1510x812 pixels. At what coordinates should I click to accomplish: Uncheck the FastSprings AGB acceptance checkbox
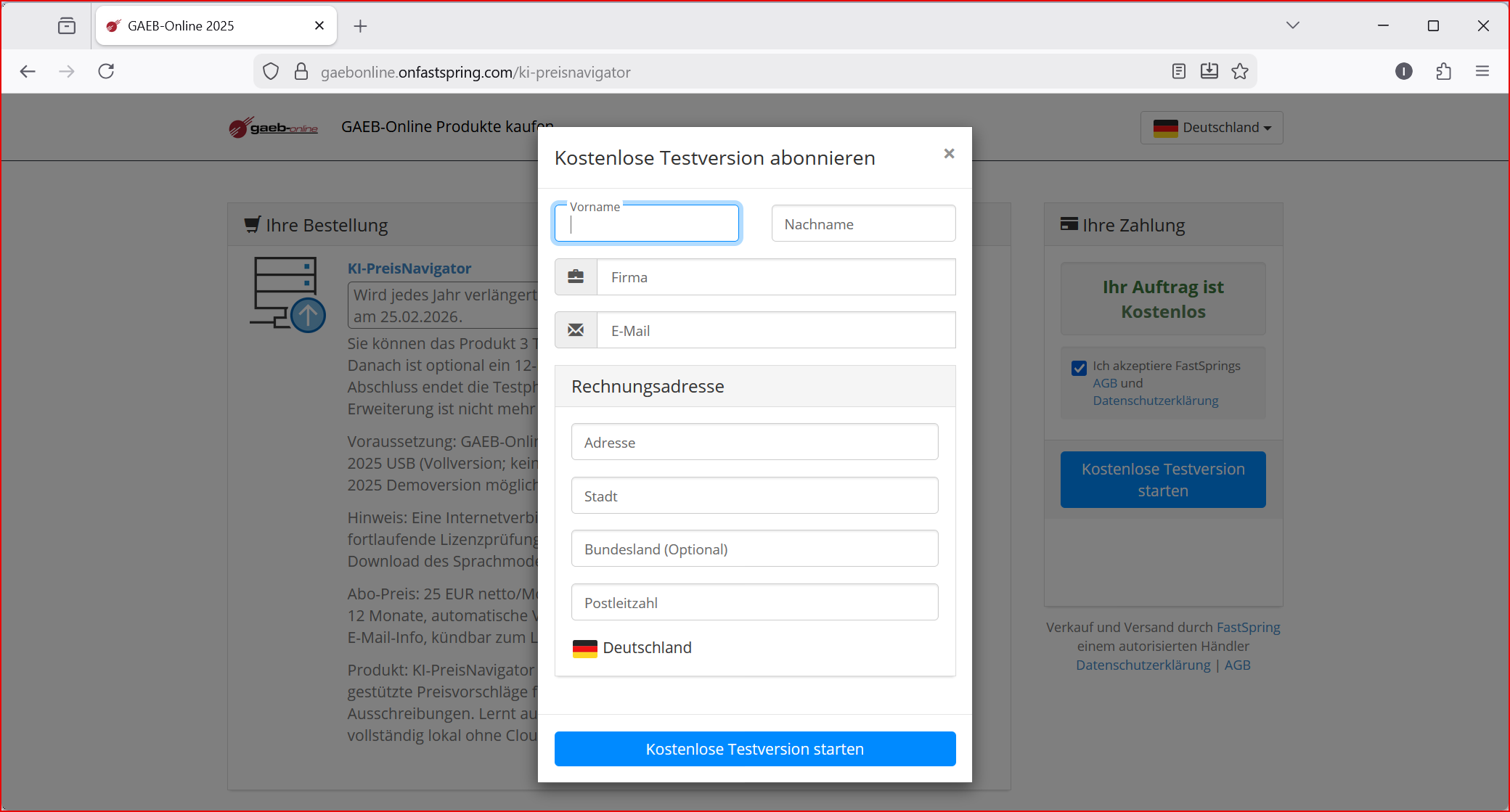[x=1079, y=368]
